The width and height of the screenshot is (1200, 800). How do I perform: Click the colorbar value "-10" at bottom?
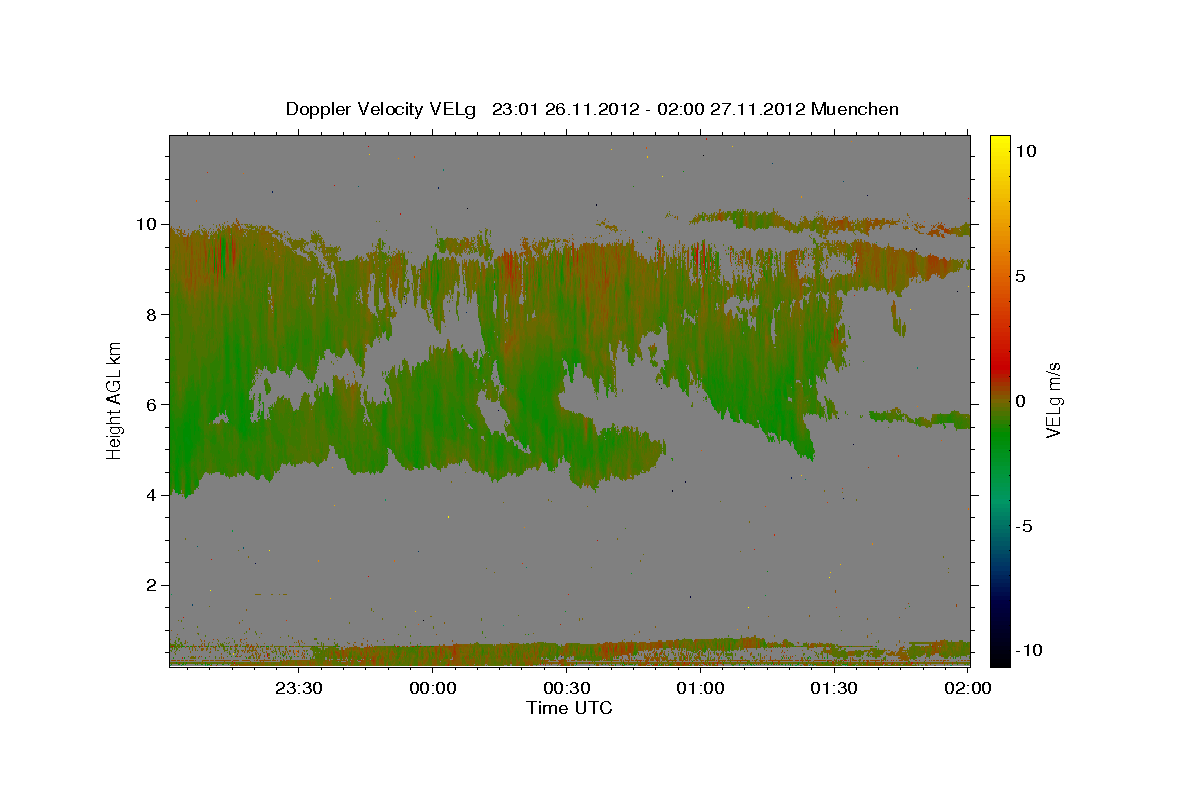point(1029,651)
